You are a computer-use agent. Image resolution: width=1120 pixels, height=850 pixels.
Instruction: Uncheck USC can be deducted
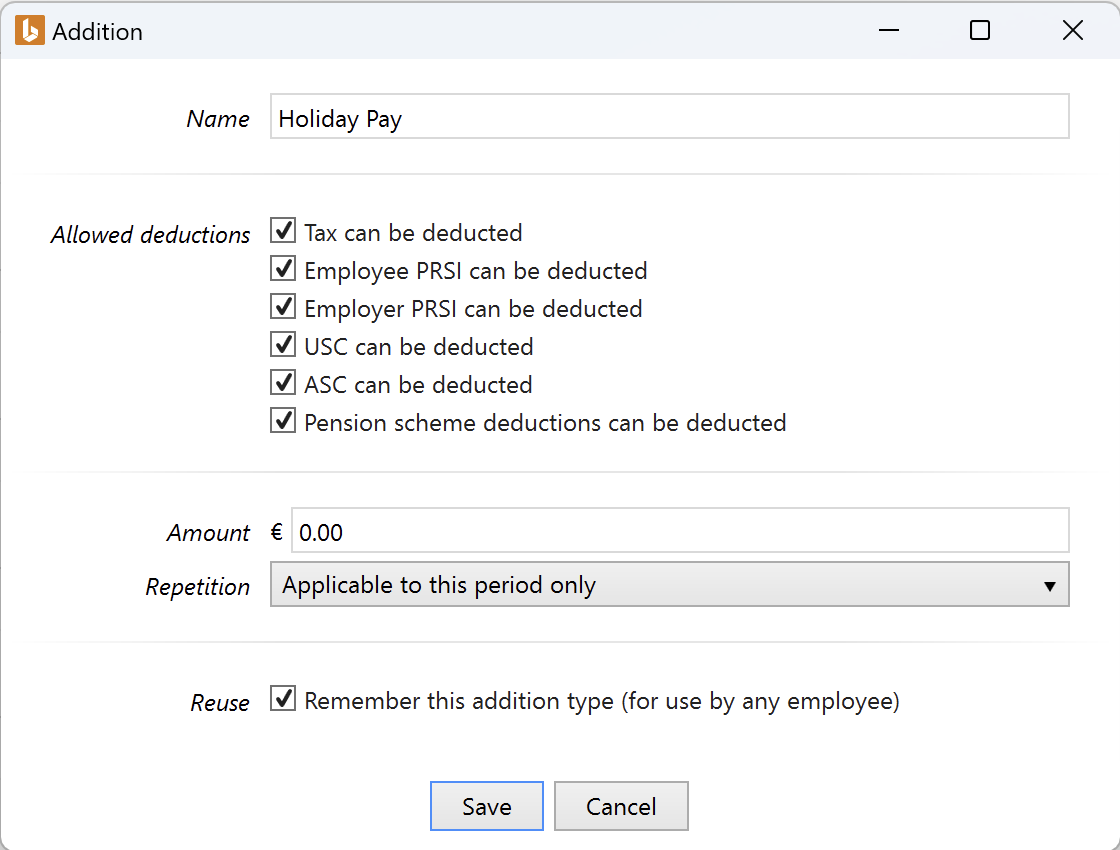pyautogui.click(x=283, y=344)
